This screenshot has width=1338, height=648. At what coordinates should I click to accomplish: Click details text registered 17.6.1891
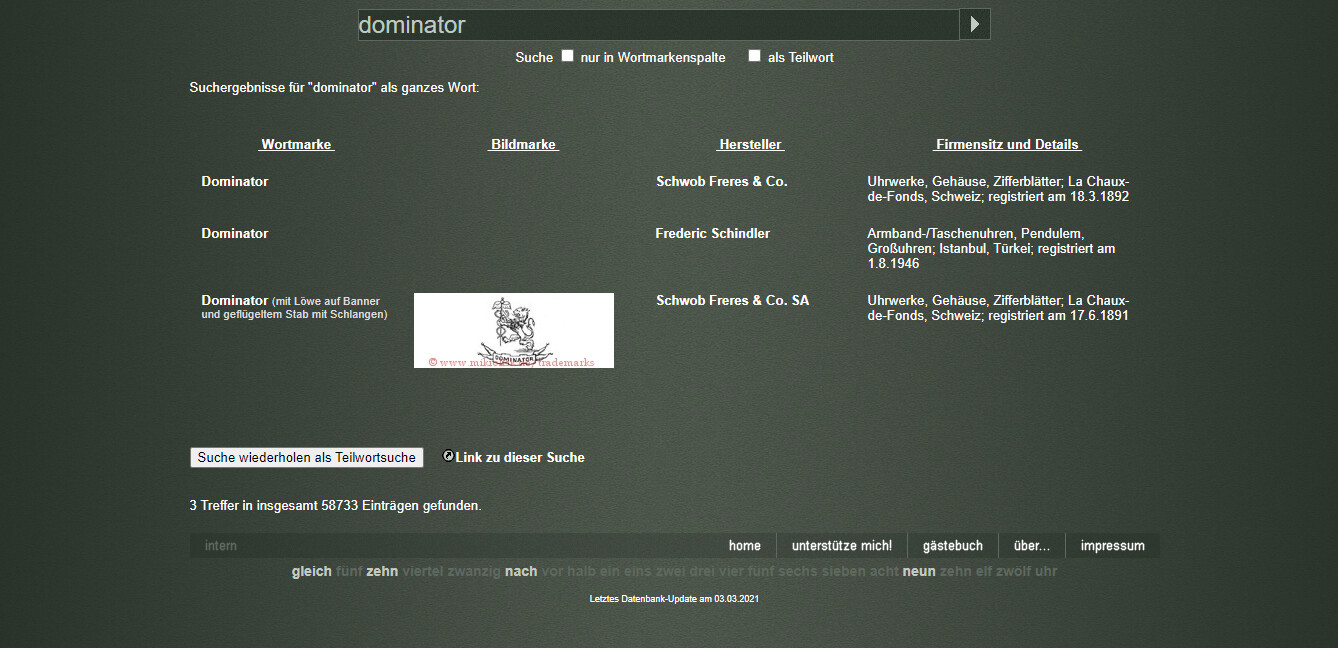click(998, 308)
